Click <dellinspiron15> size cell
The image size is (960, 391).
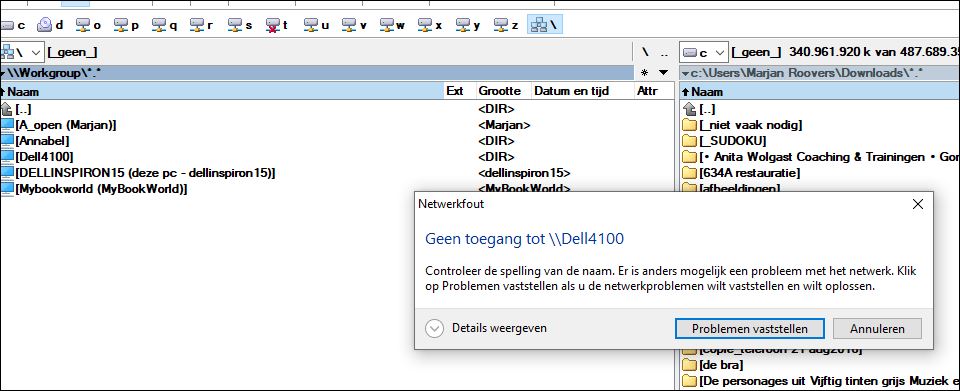click(x=524, y=173)
